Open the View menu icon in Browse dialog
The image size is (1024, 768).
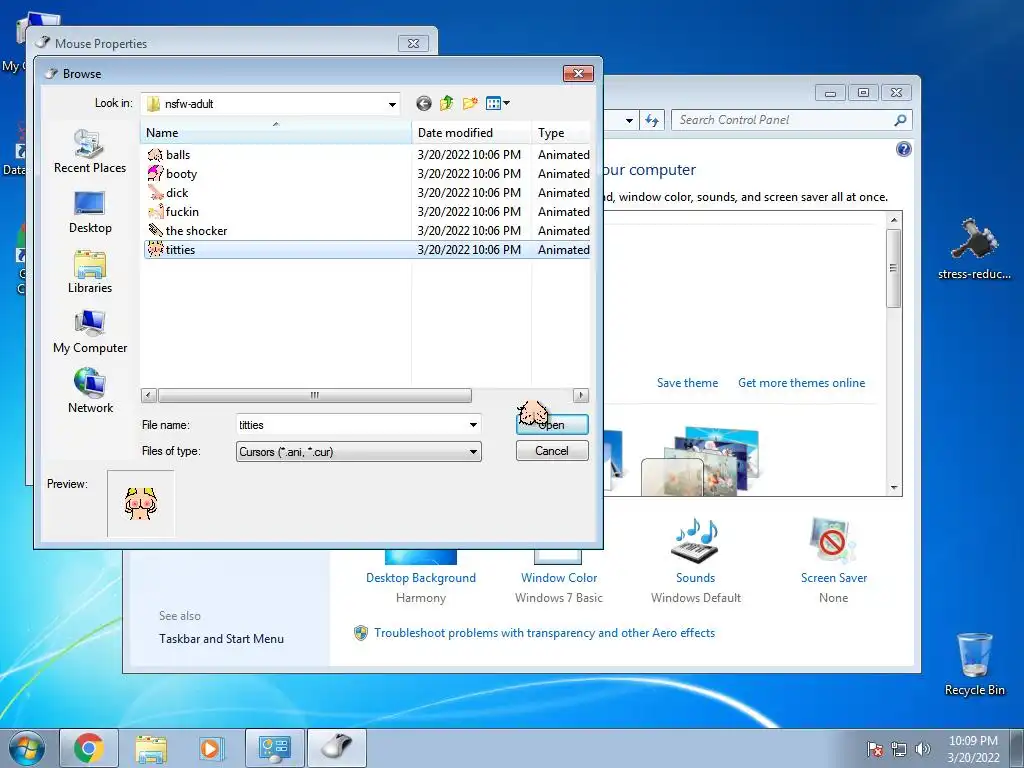tap(498, 103)
